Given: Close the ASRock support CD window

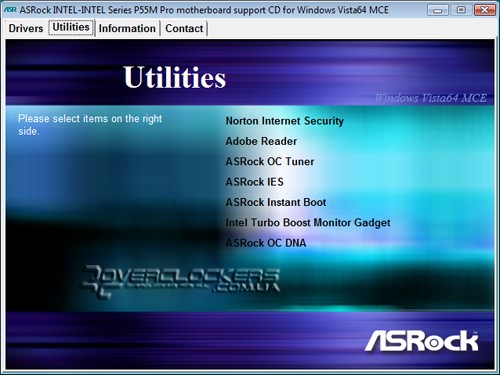Looking at the screenshot, I should click(x=484, y=10).
